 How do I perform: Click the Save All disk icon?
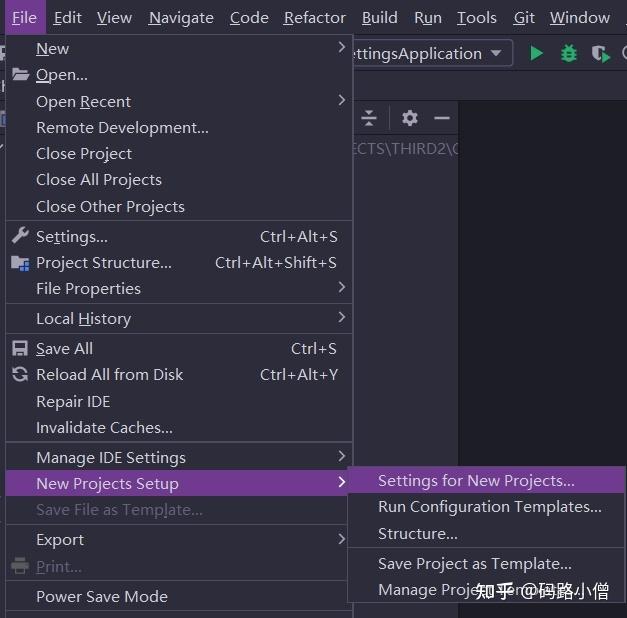pyautogui.click(x=20, y=348)
